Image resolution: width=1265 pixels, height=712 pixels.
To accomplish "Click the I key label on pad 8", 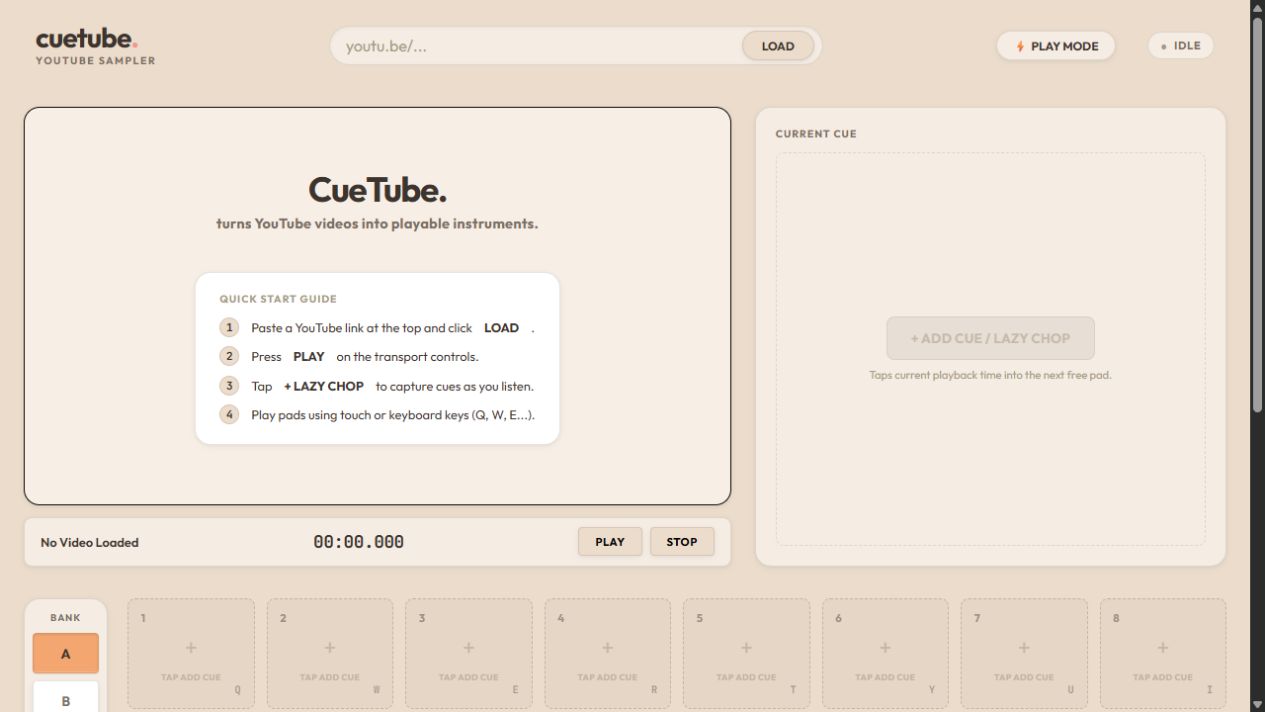I will 1209,690.
